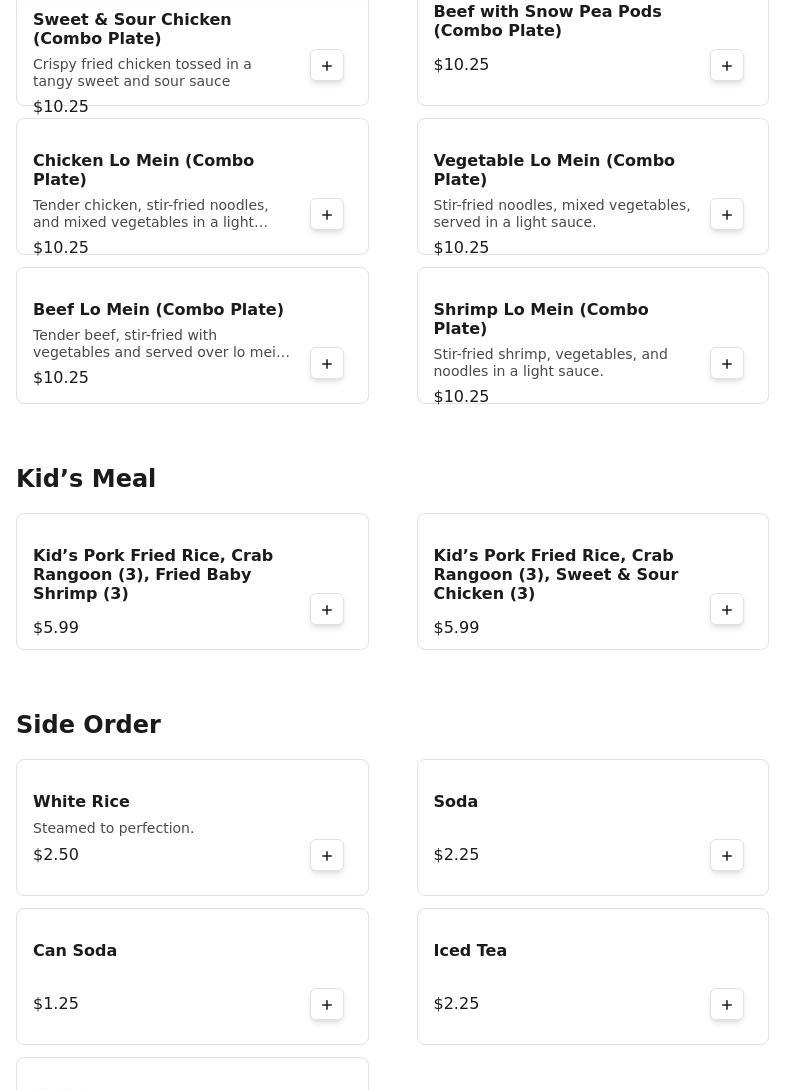Add Chicken Lo Mein Combo Plate
785x1090 pixels.
pyautogui.click(x=327, y=215)
